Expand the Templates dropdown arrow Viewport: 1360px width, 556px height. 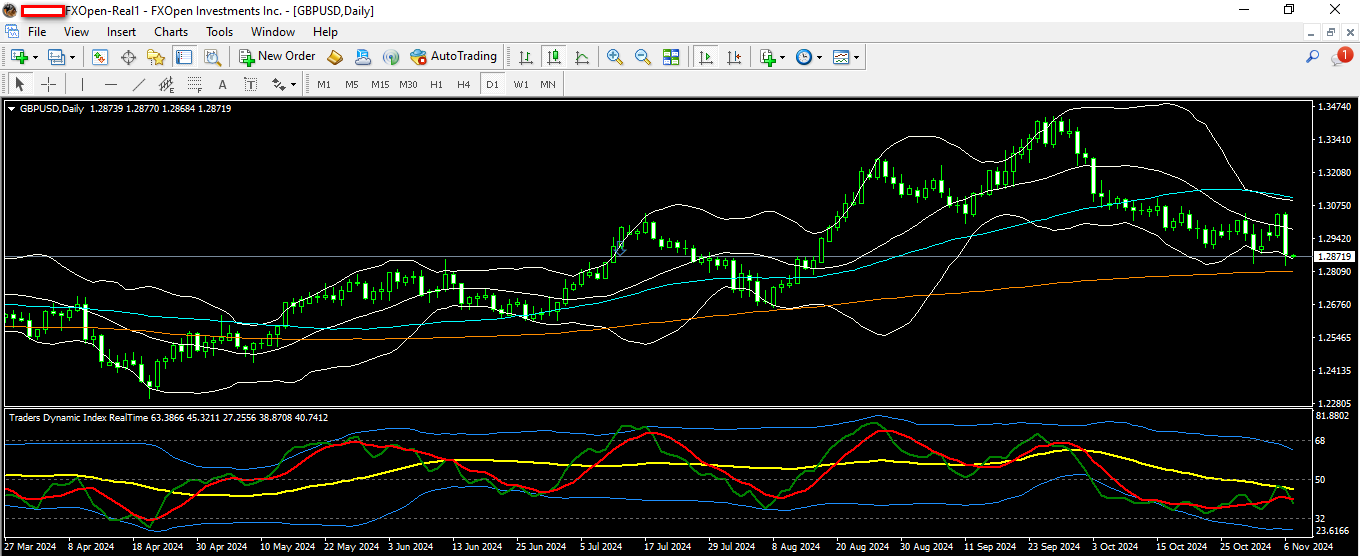point(857,57)
